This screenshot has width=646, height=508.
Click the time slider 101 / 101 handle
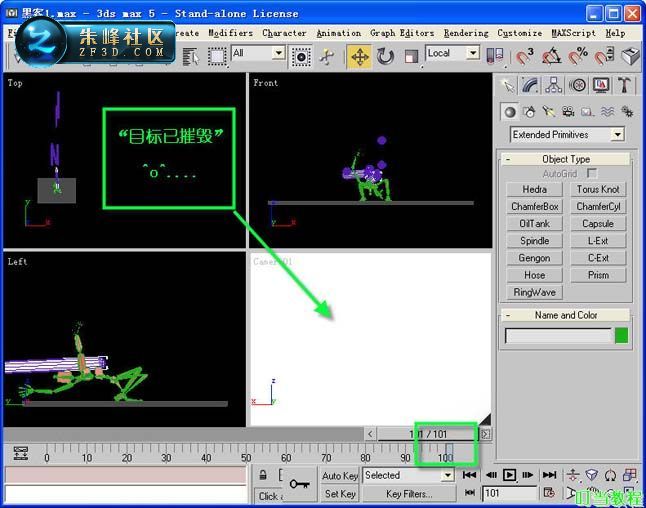pos(428,434)
